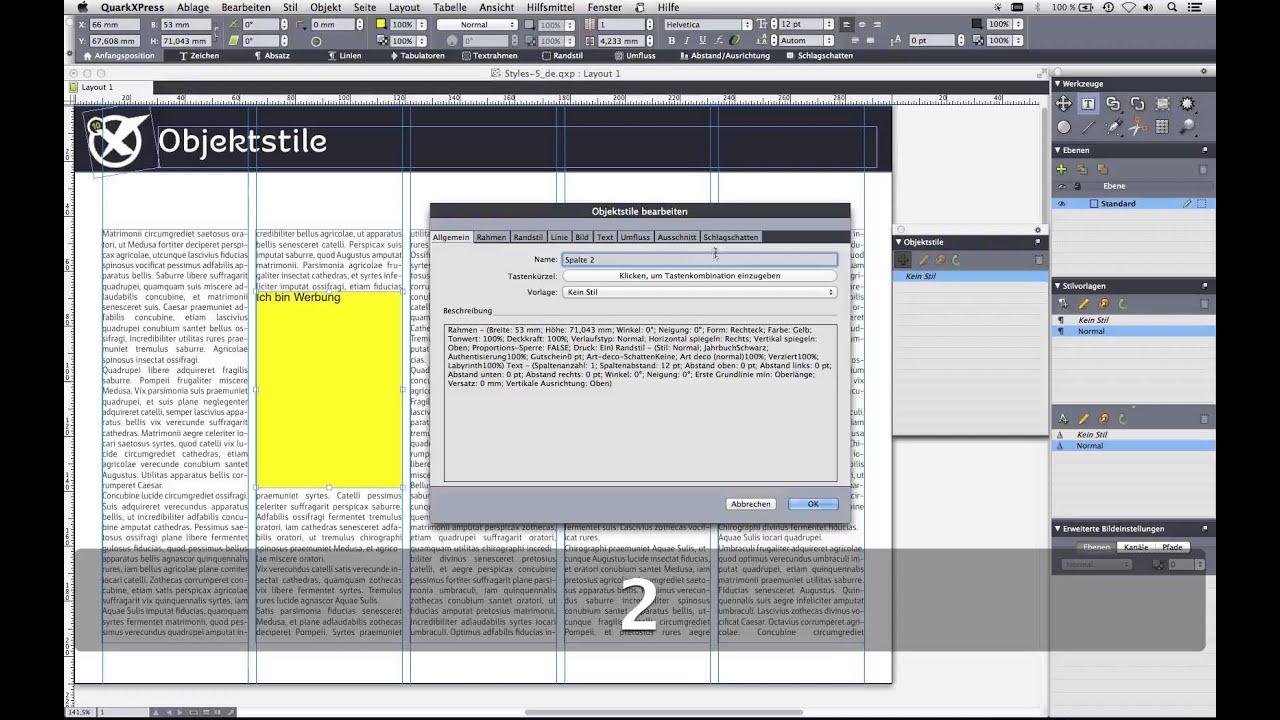Viewport: 1280px width, 720px height.
Task: Collapse the Objektstile panel
Action: point(898,242)
